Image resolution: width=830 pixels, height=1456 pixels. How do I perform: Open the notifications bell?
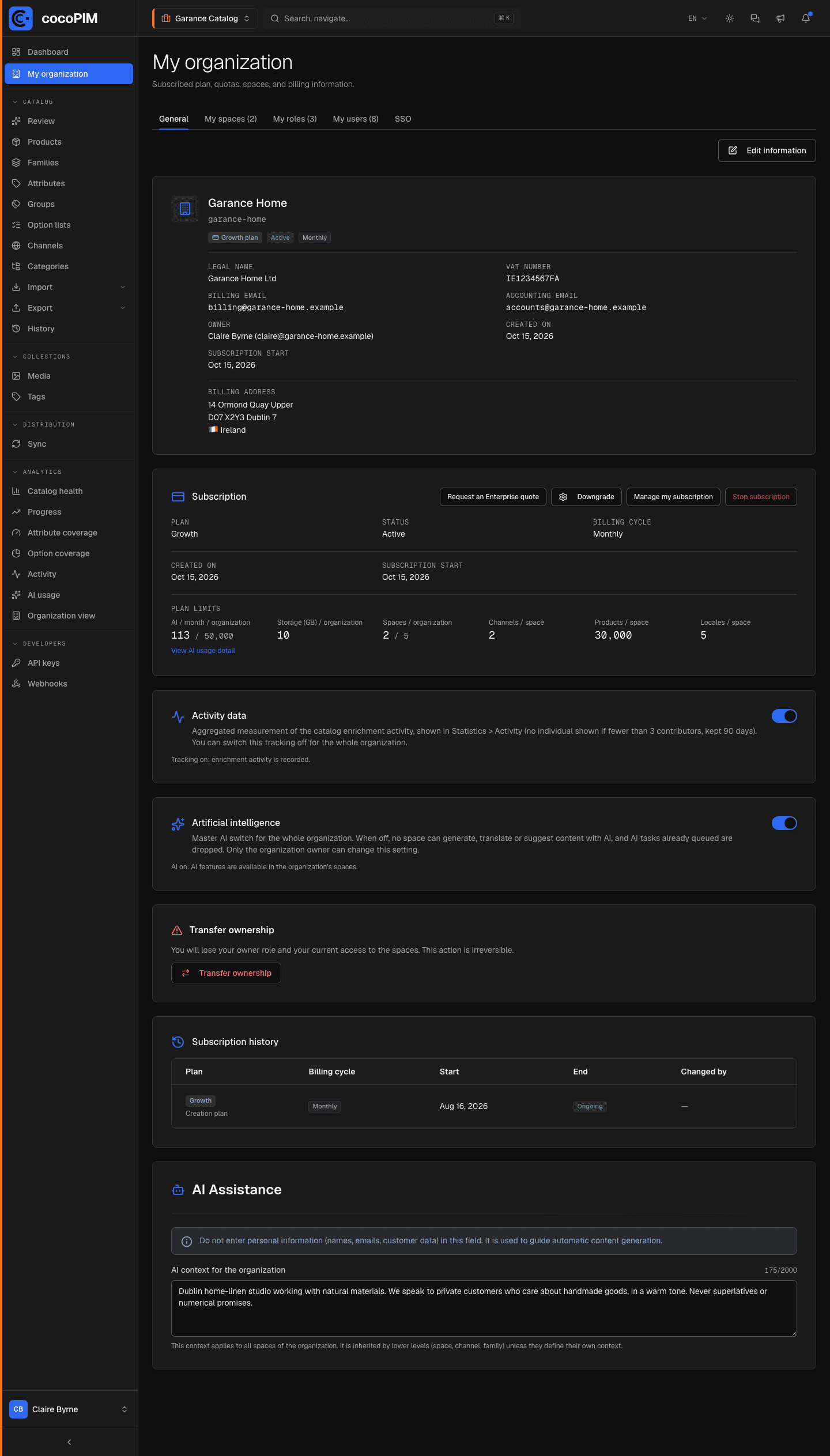(x=806, y=18)
